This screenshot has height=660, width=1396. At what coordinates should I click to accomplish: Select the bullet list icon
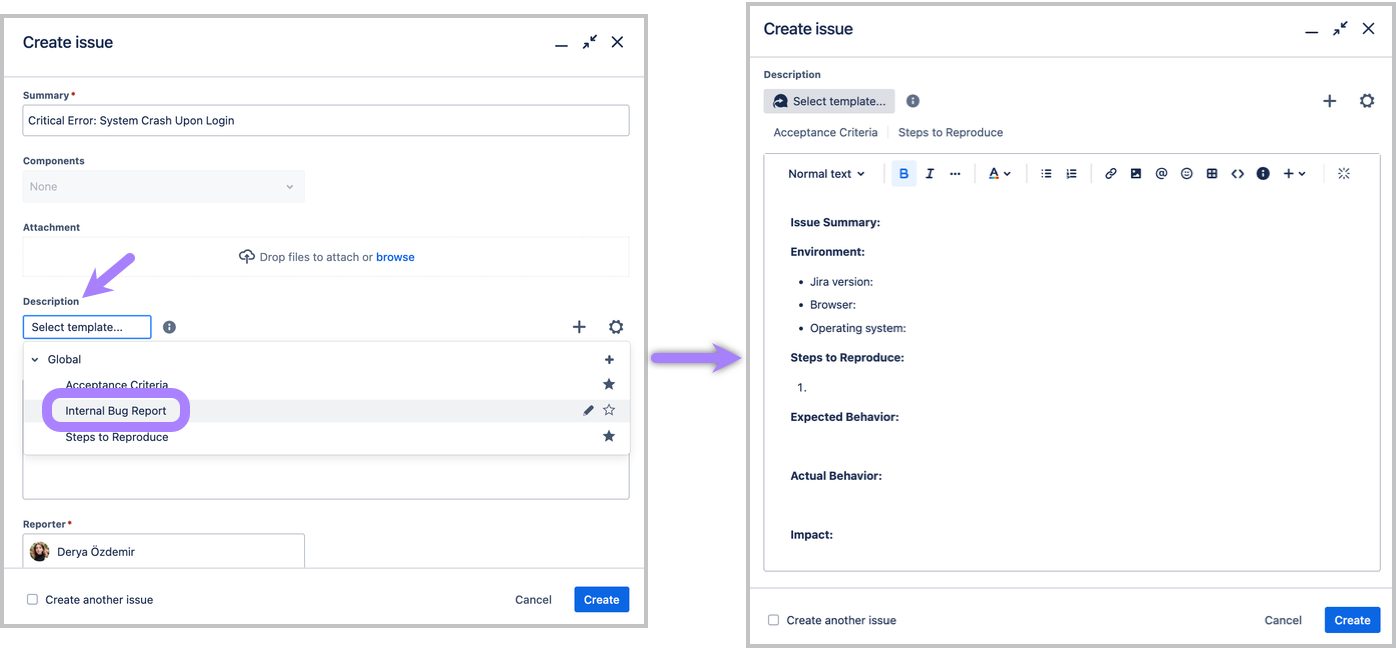[1046, 174]
